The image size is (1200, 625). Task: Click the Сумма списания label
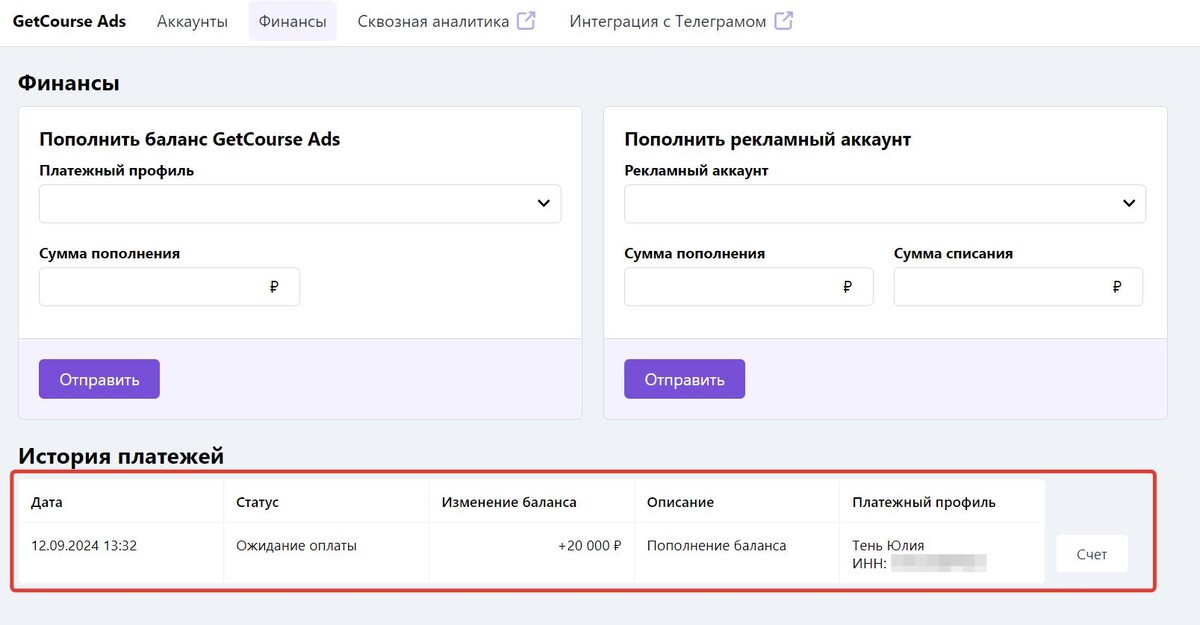(x=953, y=253)
